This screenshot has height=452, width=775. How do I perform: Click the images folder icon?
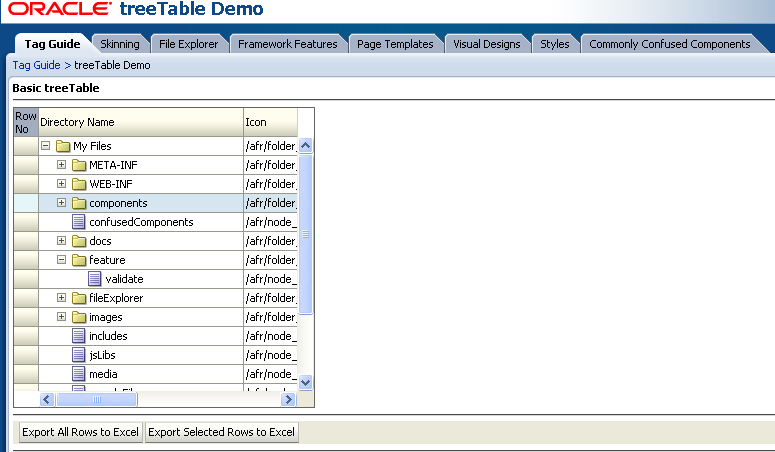click(78, 317)
